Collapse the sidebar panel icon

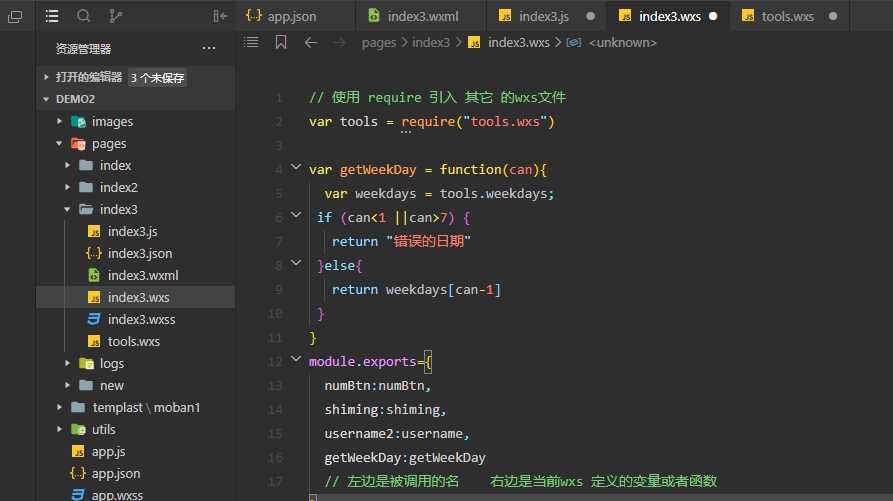point(220,16)
